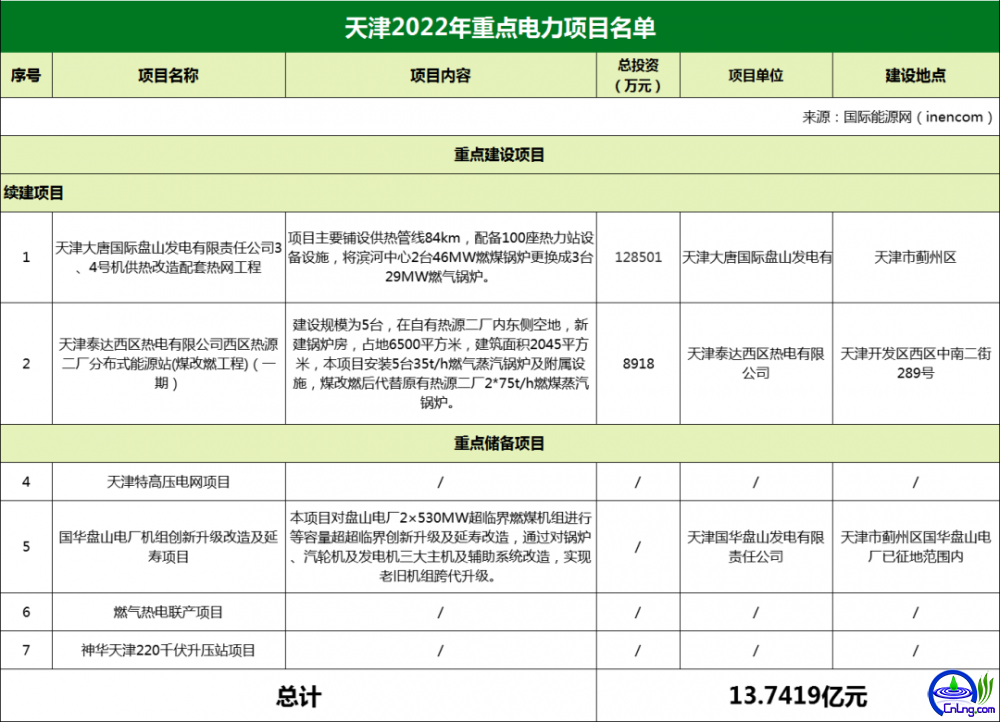
Task: Select the total amount 13.7419亿元
Action: 798,696
